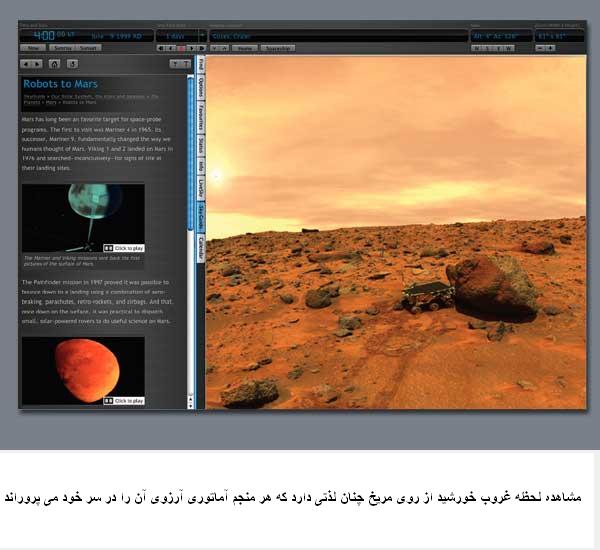Image resolution: width=600 pixels, height=550 pixels.
Task: Return to Home location
Action: pyautogui.click(x=245, y=48)
